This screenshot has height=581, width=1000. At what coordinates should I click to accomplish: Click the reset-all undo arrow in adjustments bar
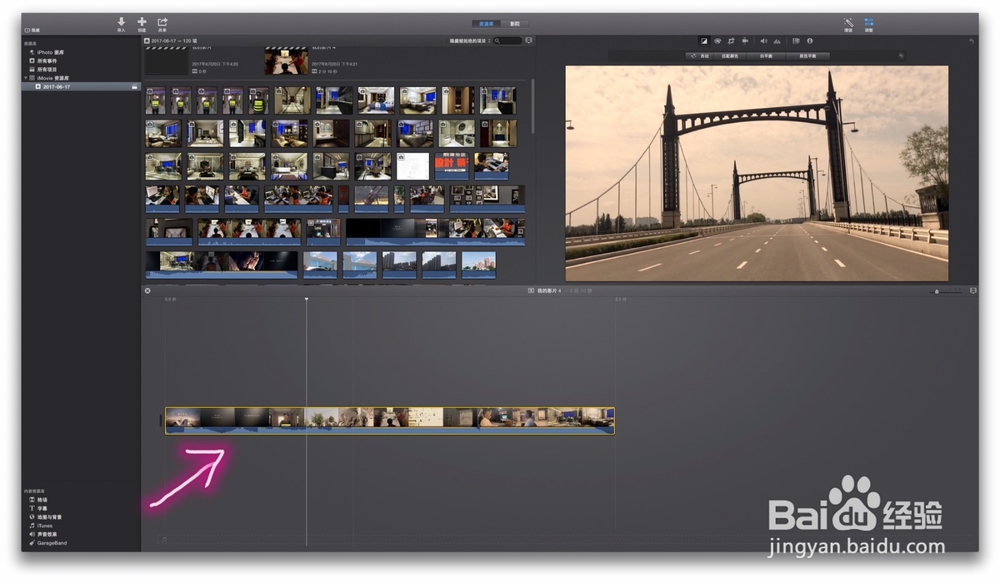click(x=971, y=41)
